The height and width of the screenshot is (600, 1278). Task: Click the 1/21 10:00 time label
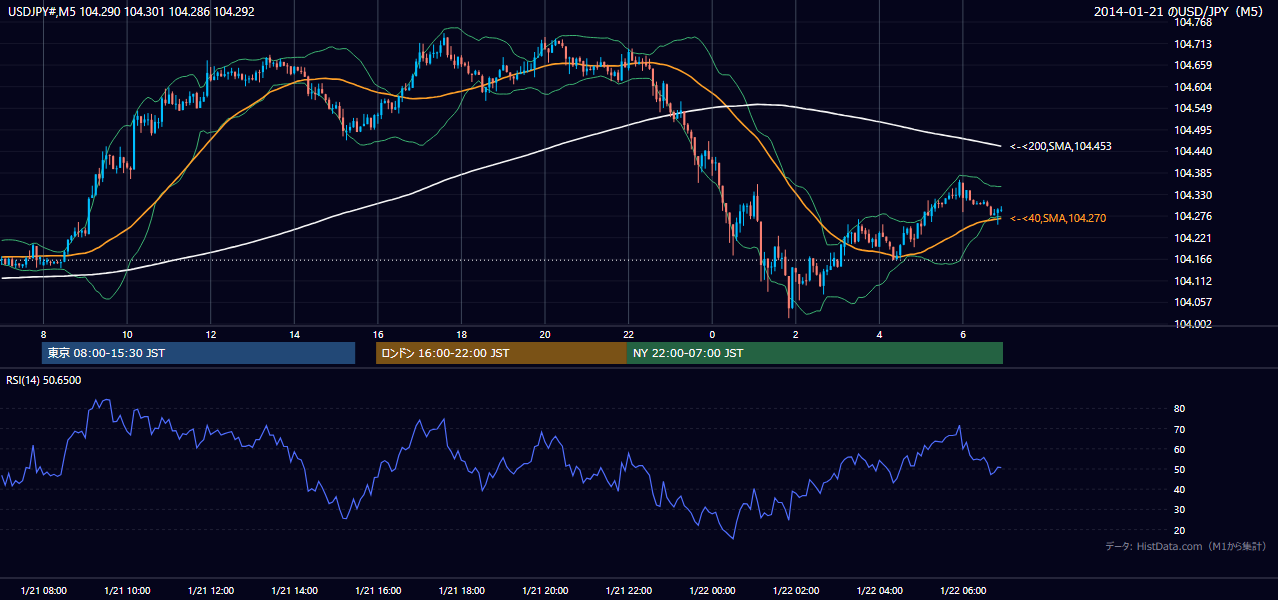[127, 591]
